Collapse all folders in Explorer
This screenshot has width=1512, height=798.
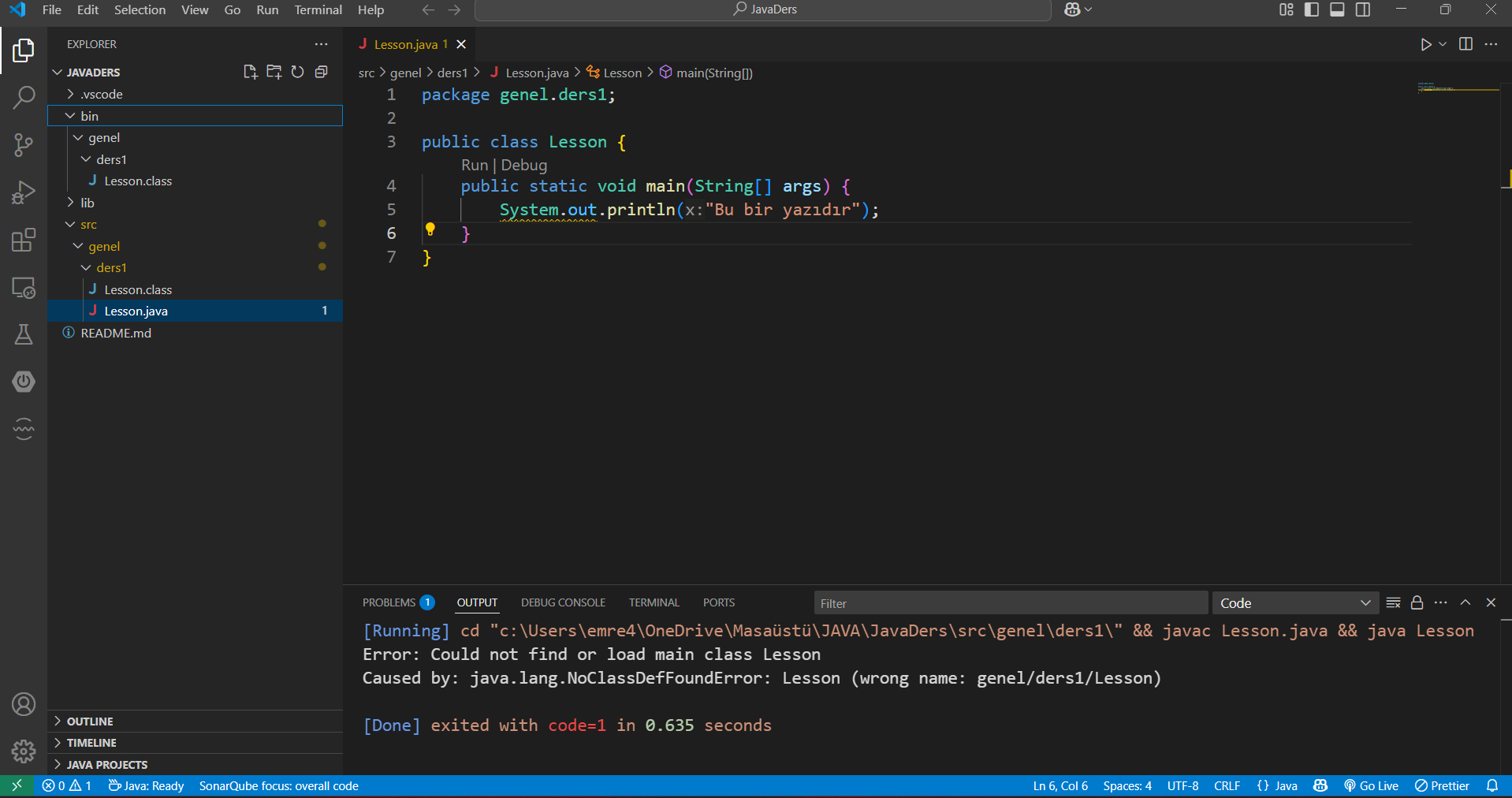coord(321,72)
